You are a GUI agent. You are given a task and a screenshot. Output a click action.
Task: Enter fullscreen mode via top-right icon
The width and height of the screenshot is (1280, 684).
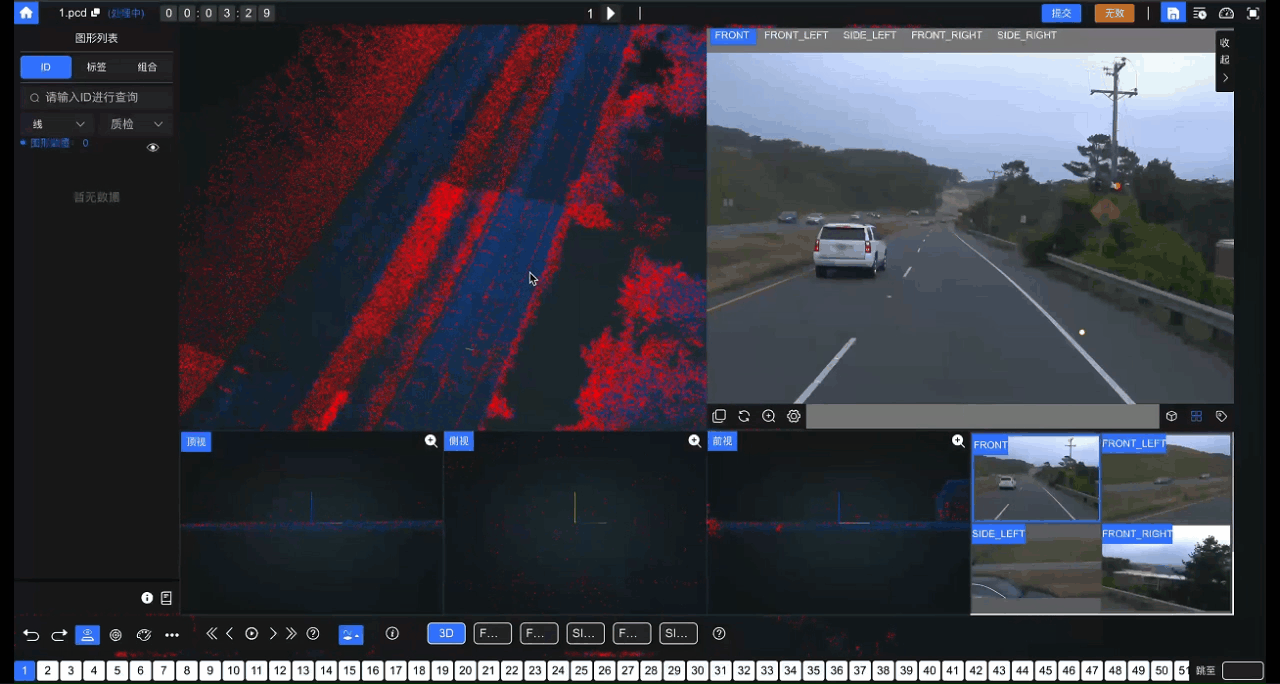(x=1253, y=13)
